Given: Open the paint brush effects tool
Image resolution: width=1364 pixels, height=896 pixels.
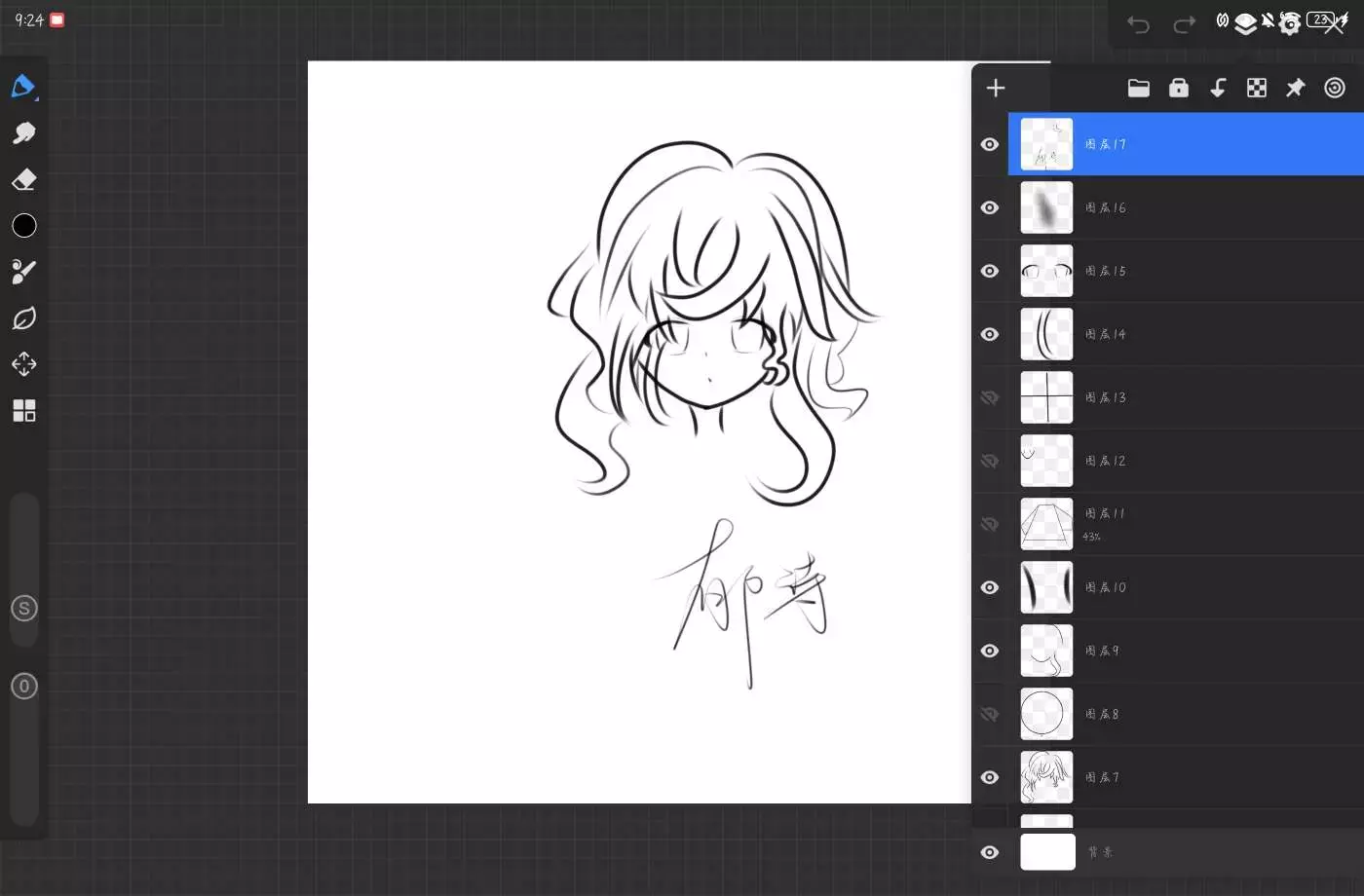Looking at the screenshot, I should [23, 272].
